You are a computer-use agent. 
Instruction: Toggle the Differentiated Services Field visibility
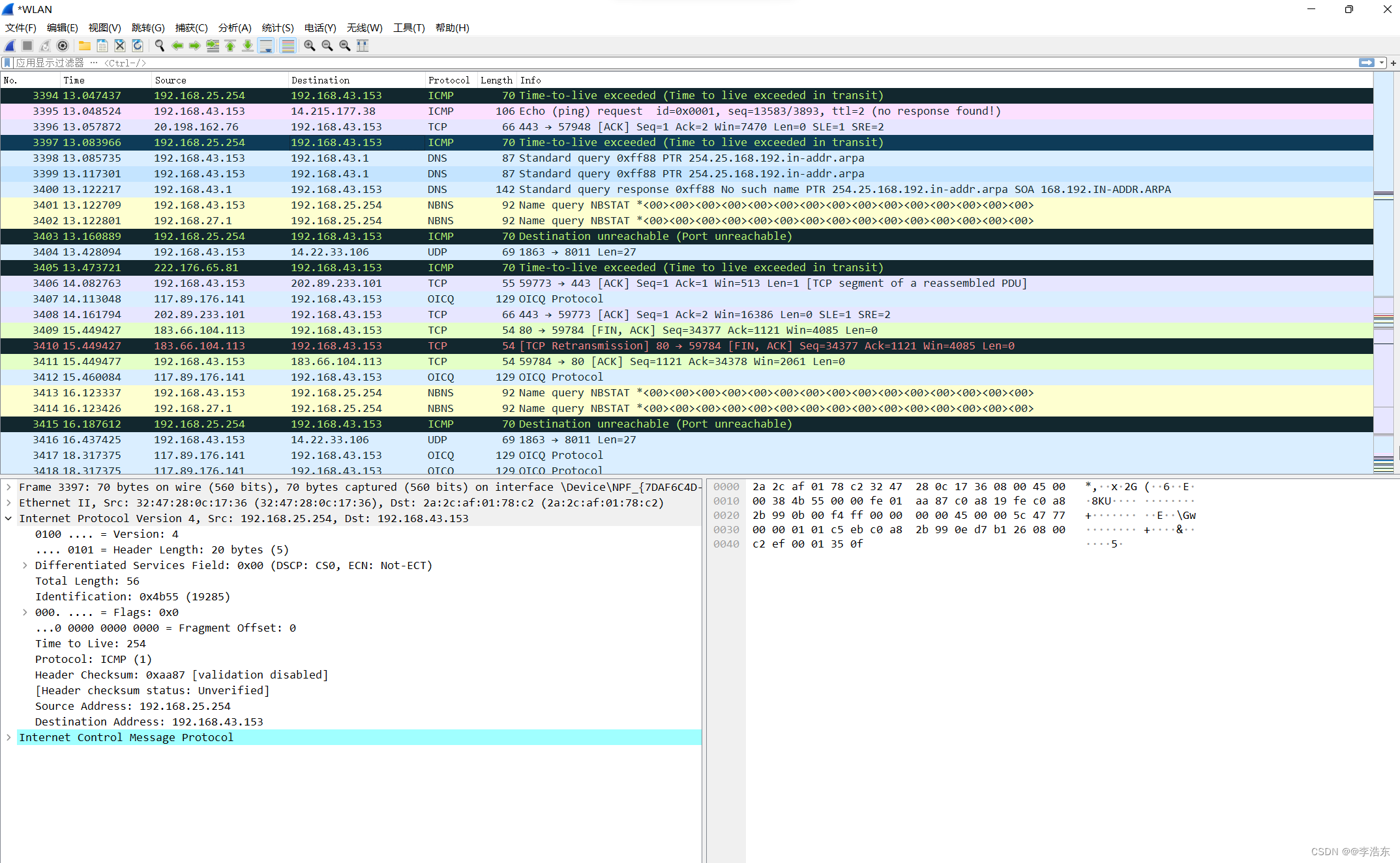pos(26,565)
